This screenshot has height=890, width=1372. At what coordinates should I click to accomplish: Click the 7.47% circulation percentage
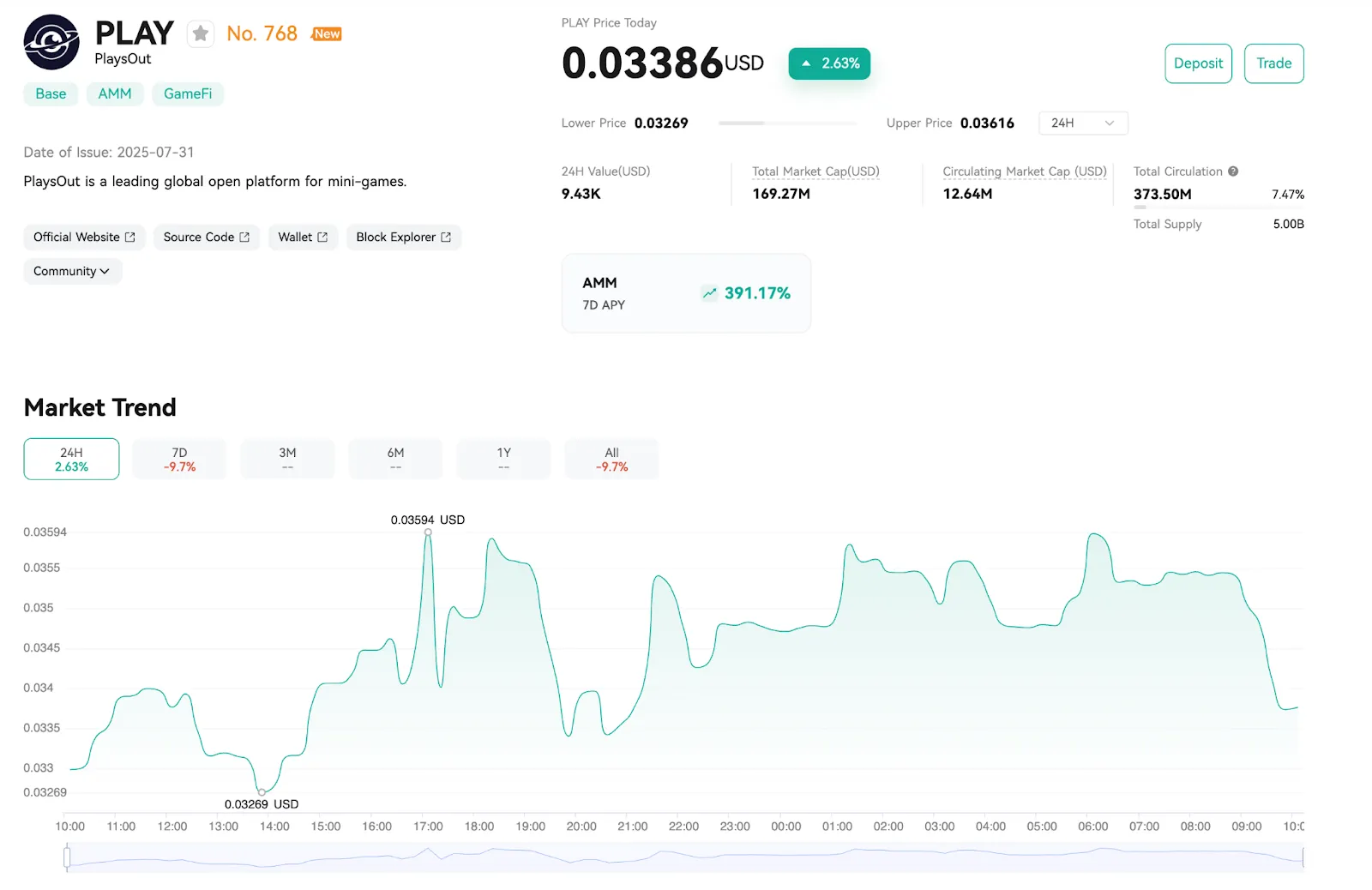pyautogui.click(x=1288, y=195)
